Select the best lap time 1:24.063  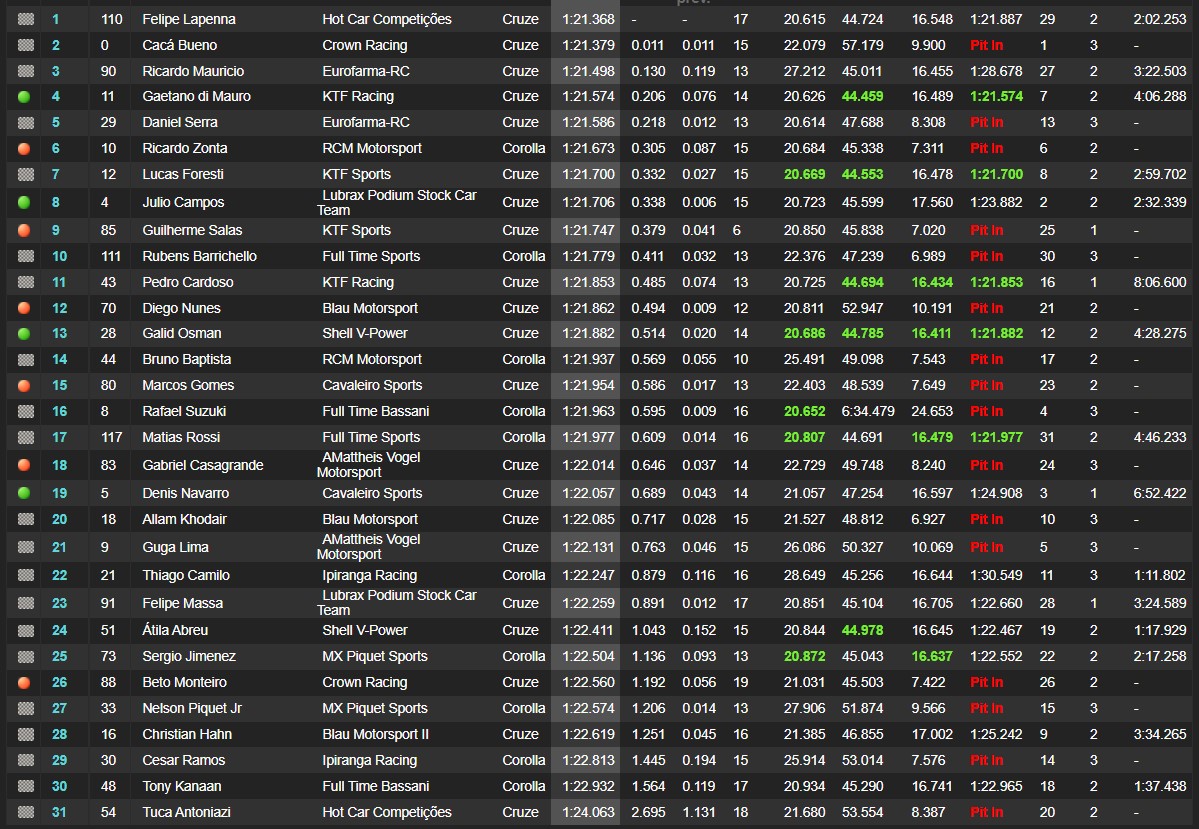[588, 812]
